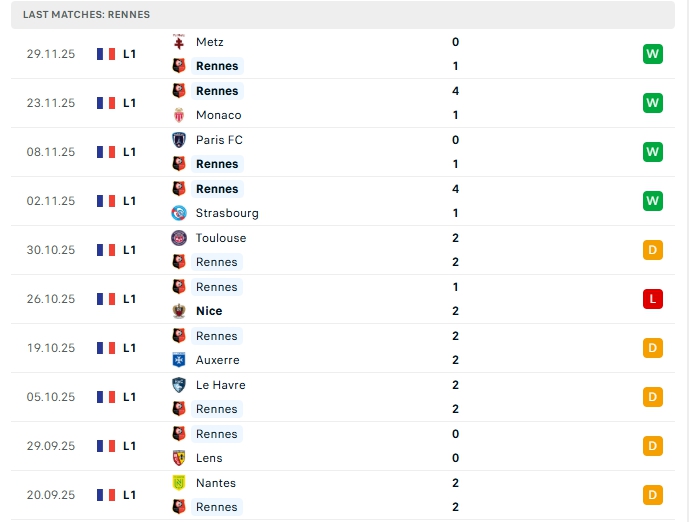
Task: Click the Last Matches: Rennes header
Action: tap(86, 15)
